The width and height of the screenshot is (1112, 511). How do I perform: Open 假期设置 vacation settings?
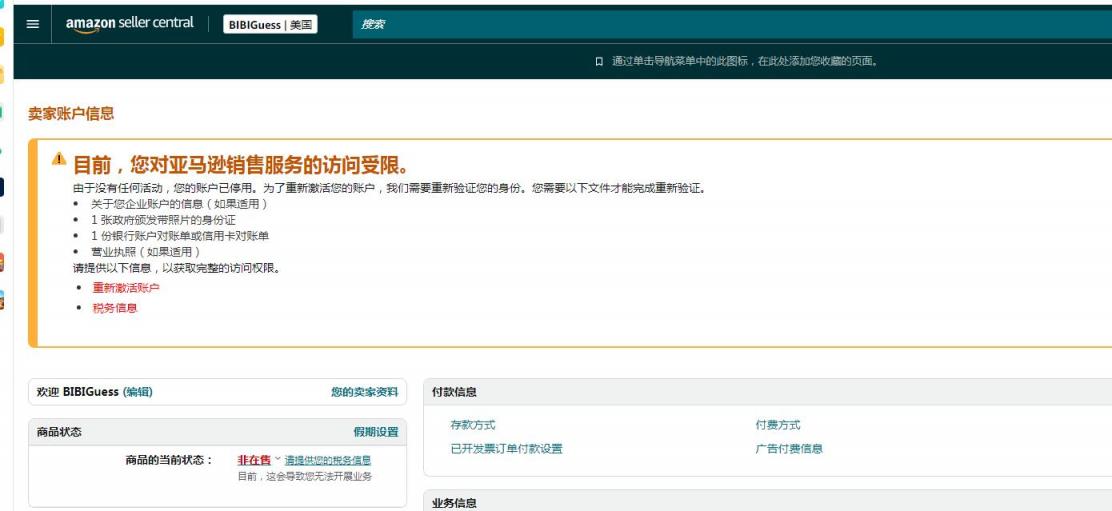coord(375,432)
